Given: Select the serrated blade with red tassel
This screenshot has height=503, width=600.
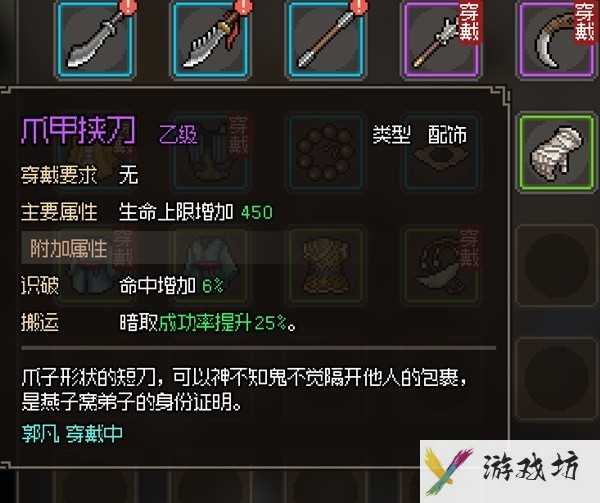Looking at the screenshot, I should (x=210, y=40).
